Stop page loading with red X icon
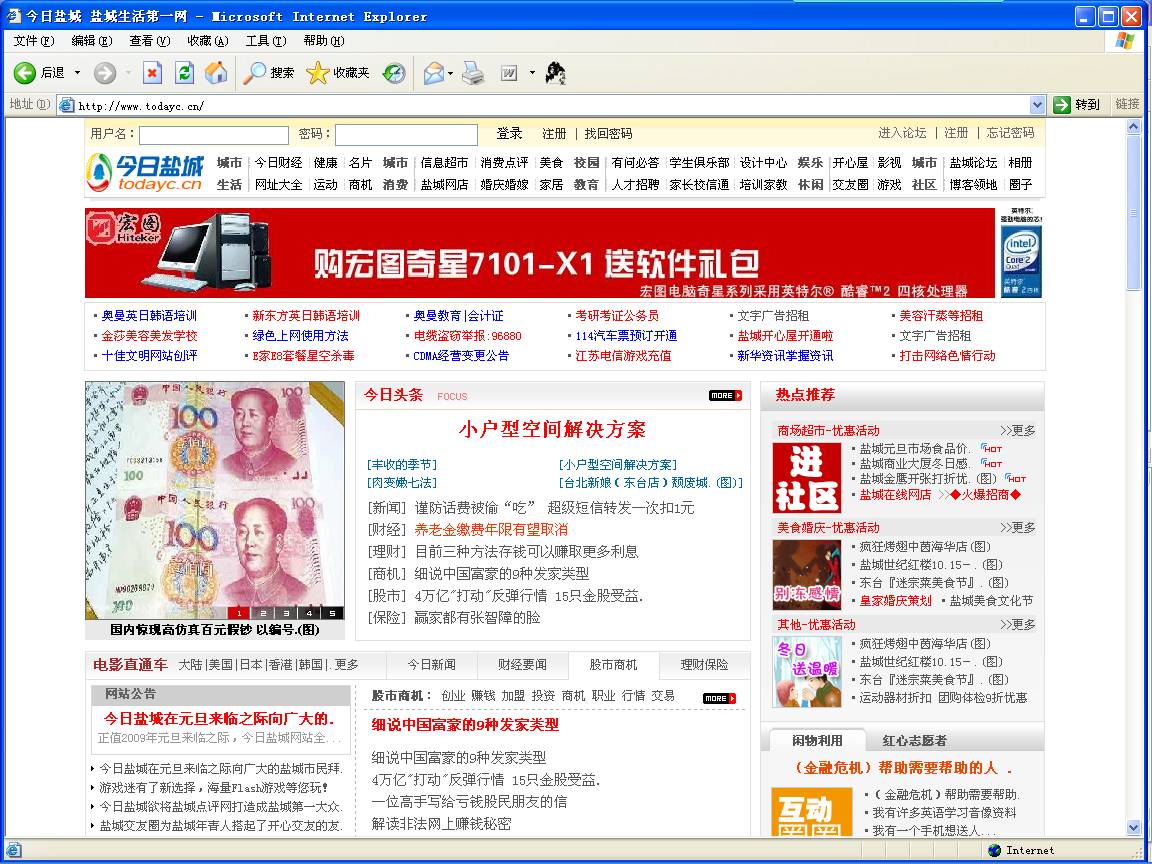 point(152,73)
